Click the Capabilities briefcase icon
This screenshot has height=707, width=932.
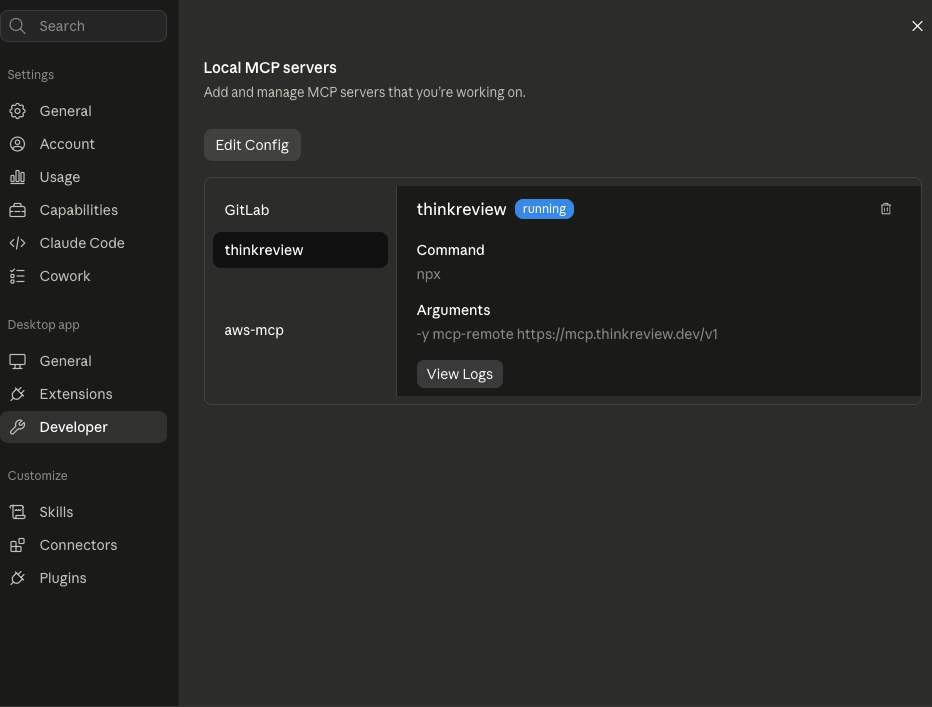pyautogui.click(x=18, y=210)
